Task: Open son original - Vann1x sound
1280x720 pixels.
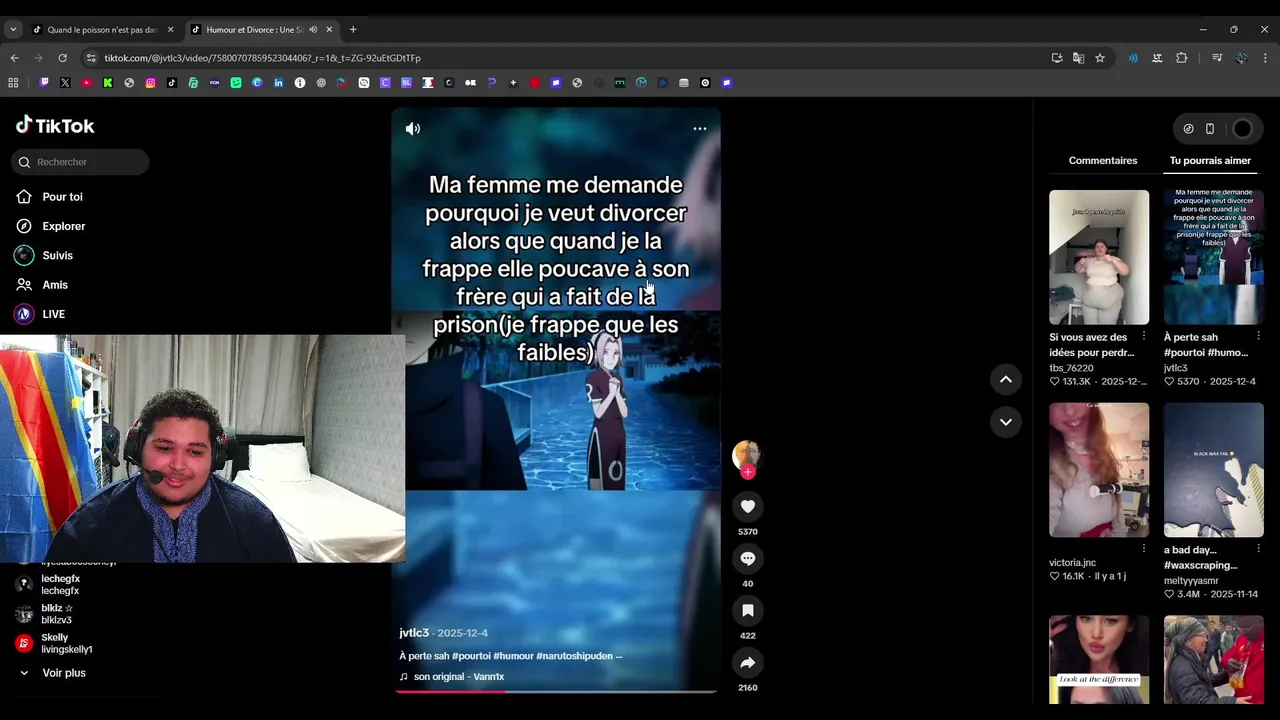Action: [458, 677]
